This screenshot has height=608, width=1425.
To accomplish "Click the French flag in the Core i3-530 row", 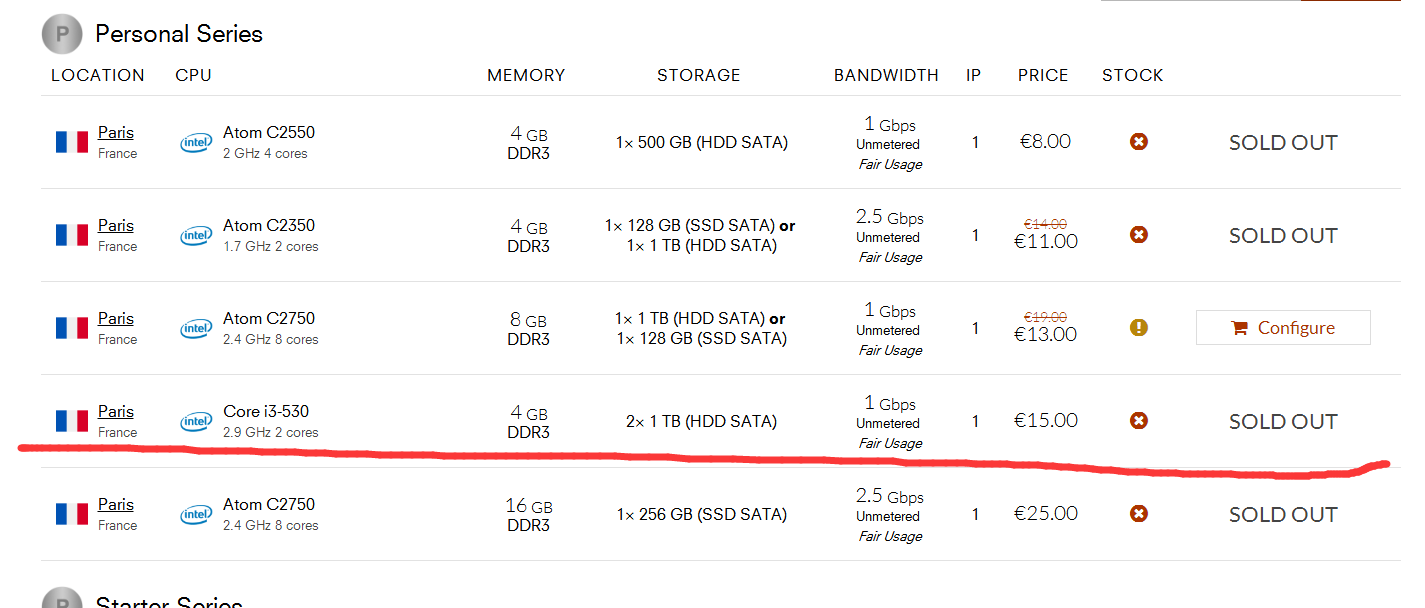I will [x=72, y=421].
